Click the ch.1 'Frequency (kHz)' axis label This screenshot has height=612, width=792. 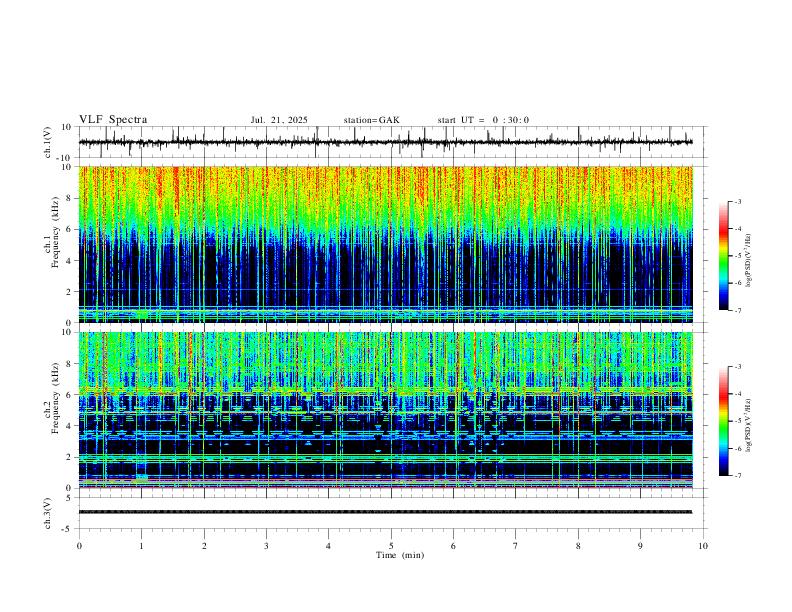[x=55, y=233]
